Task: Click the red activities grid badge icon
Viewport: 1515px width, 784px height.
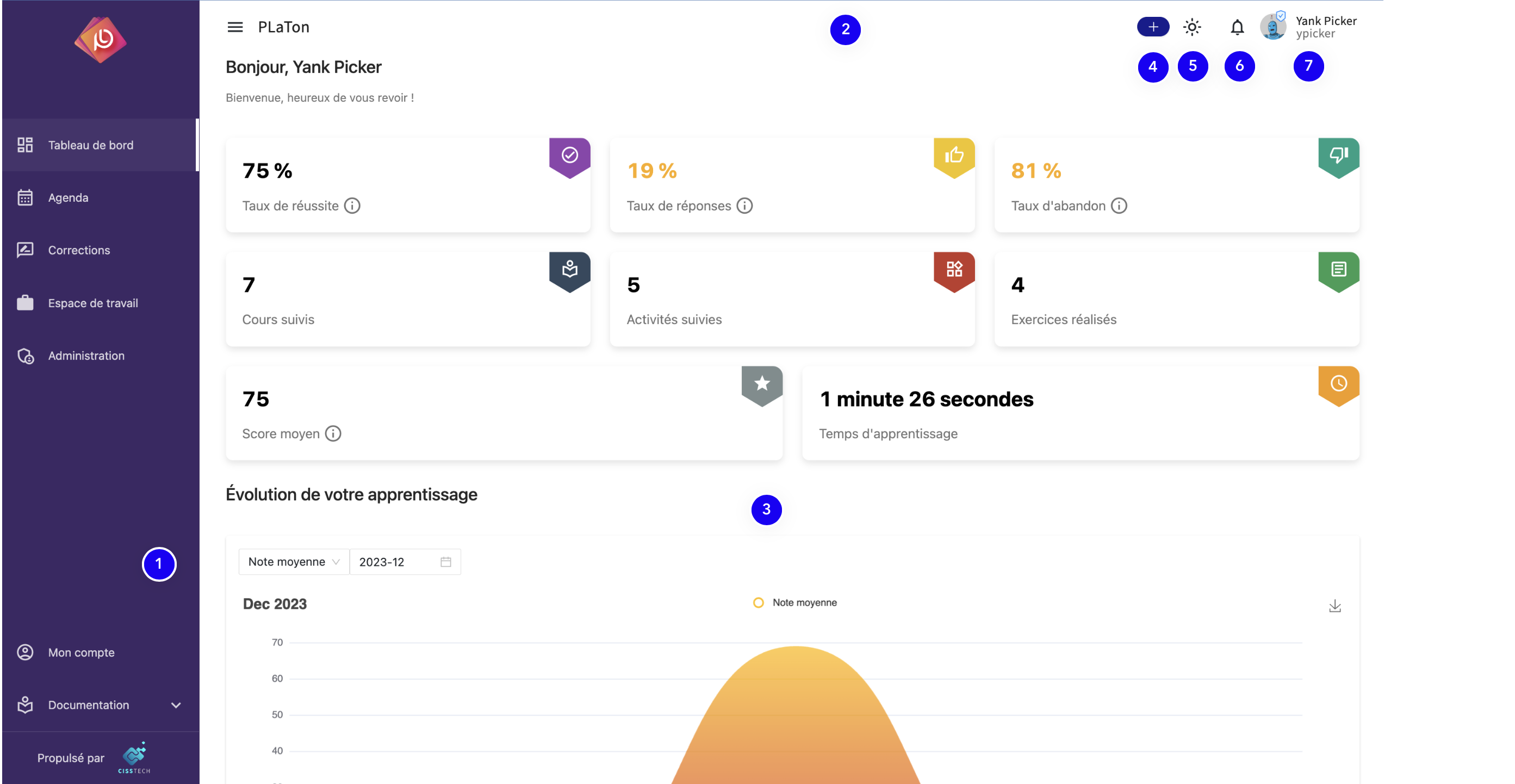Action: click(x=952, y=269)
